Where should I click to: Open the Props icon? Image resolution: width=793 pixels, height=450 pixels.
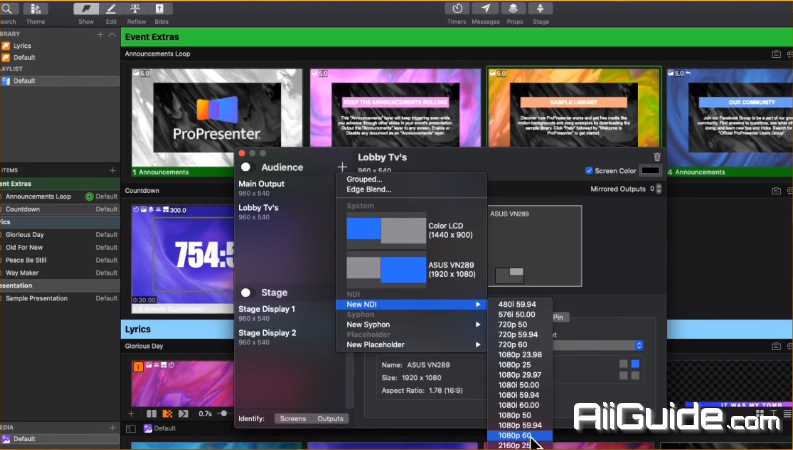click(514, 9)
